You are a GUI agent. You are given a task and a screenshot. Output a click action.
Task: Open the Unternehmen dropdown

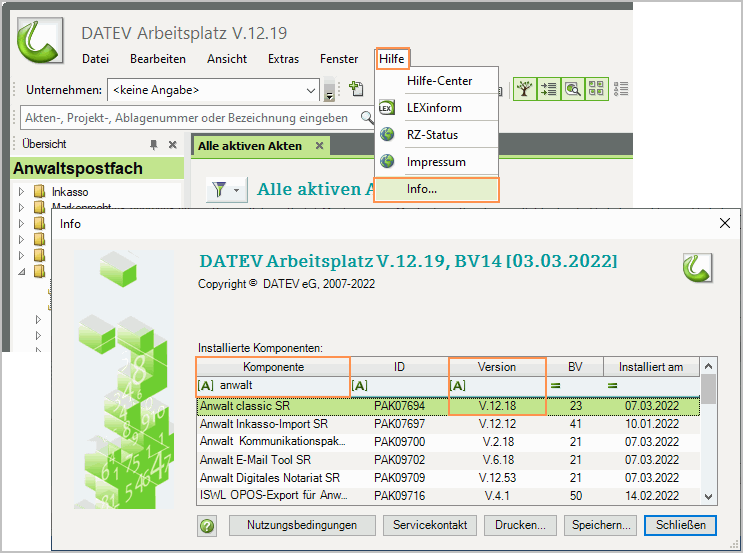pyautogui.click(x=310, y=90)
